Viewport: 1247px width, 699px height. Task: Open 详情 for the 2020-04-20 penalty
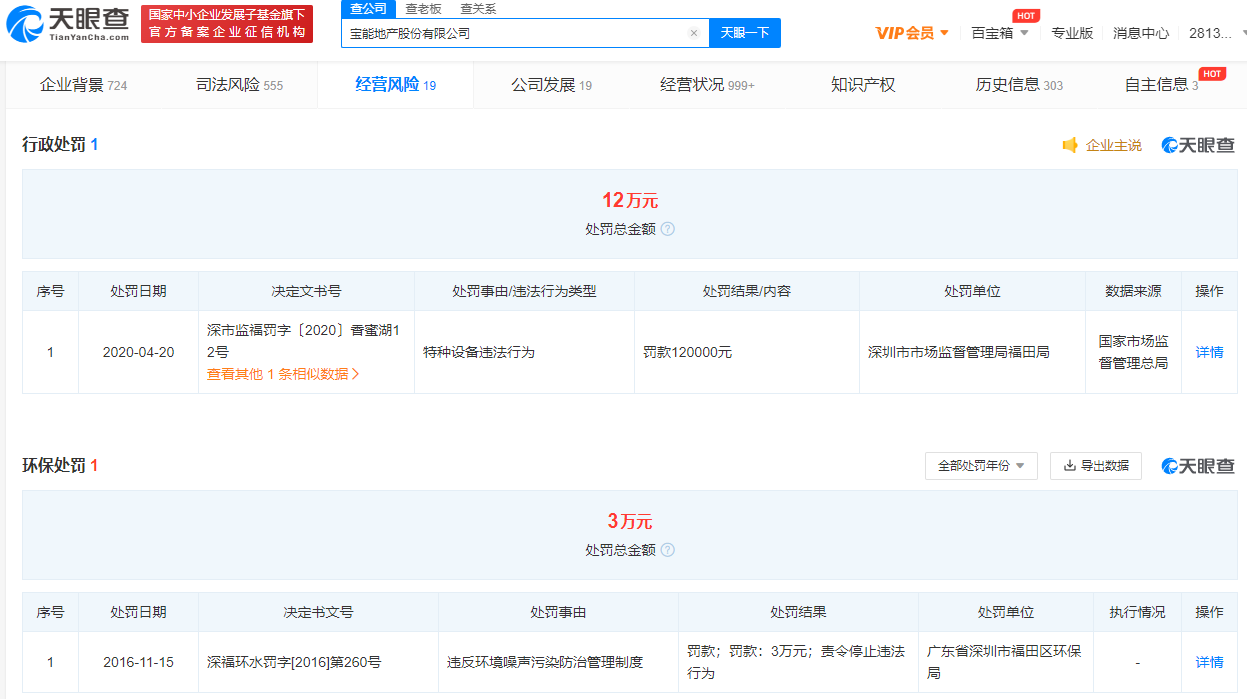tap(1209, 352)
